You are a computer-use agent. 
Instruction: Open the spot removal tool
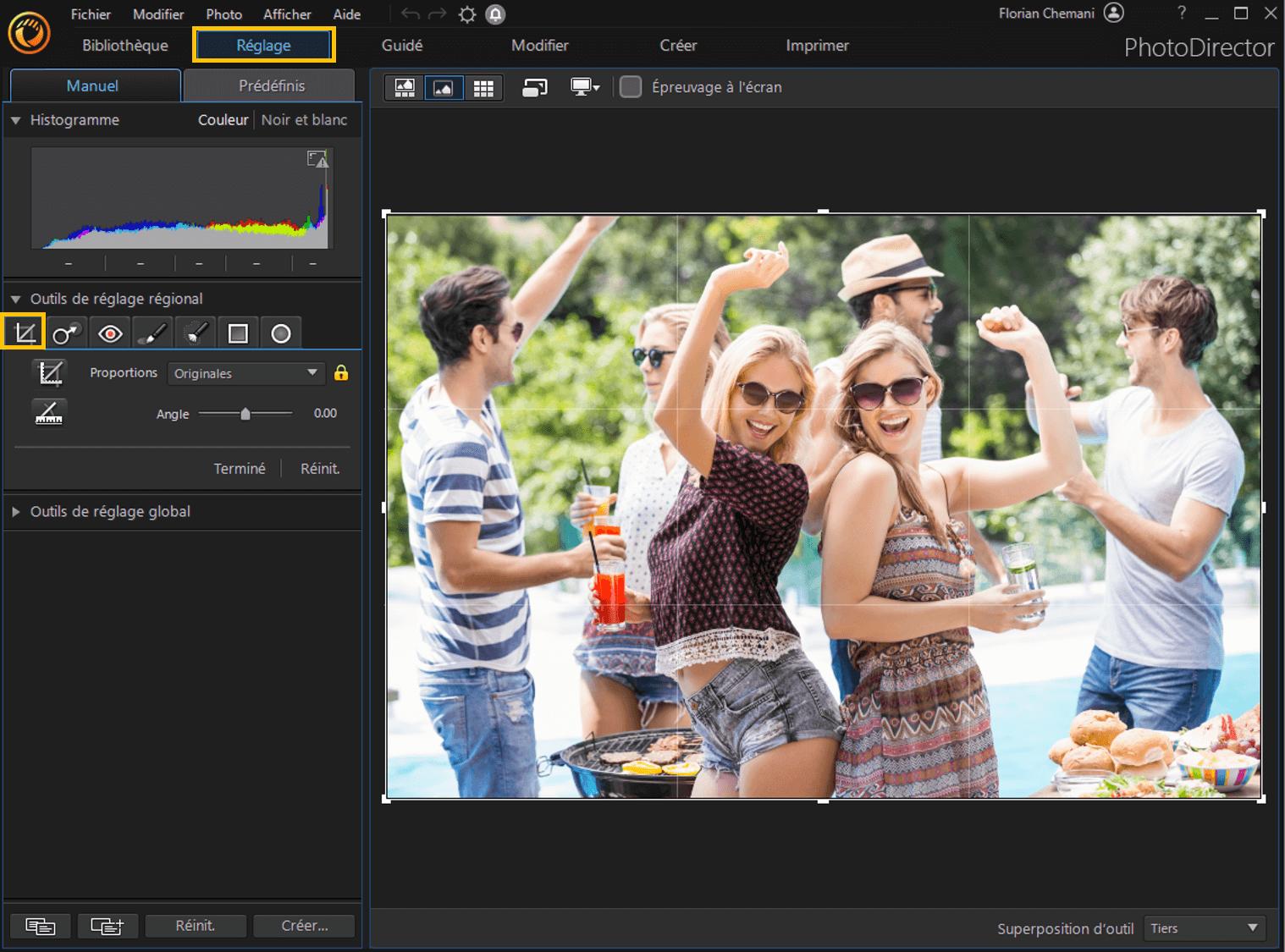point(67,332)
